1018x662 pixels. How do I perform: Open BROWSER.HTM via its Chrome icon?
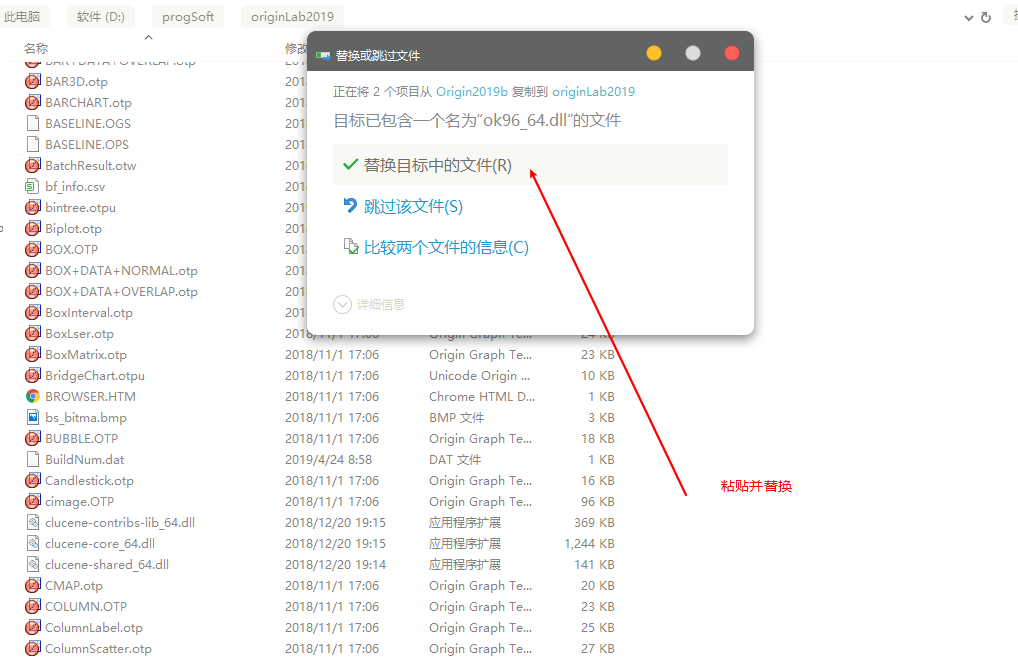tap(30, 396)
